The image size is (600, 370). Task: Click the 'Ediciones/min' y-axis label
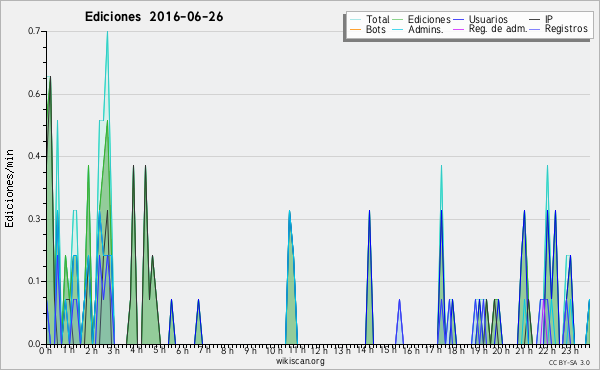[x=9, y=188]
